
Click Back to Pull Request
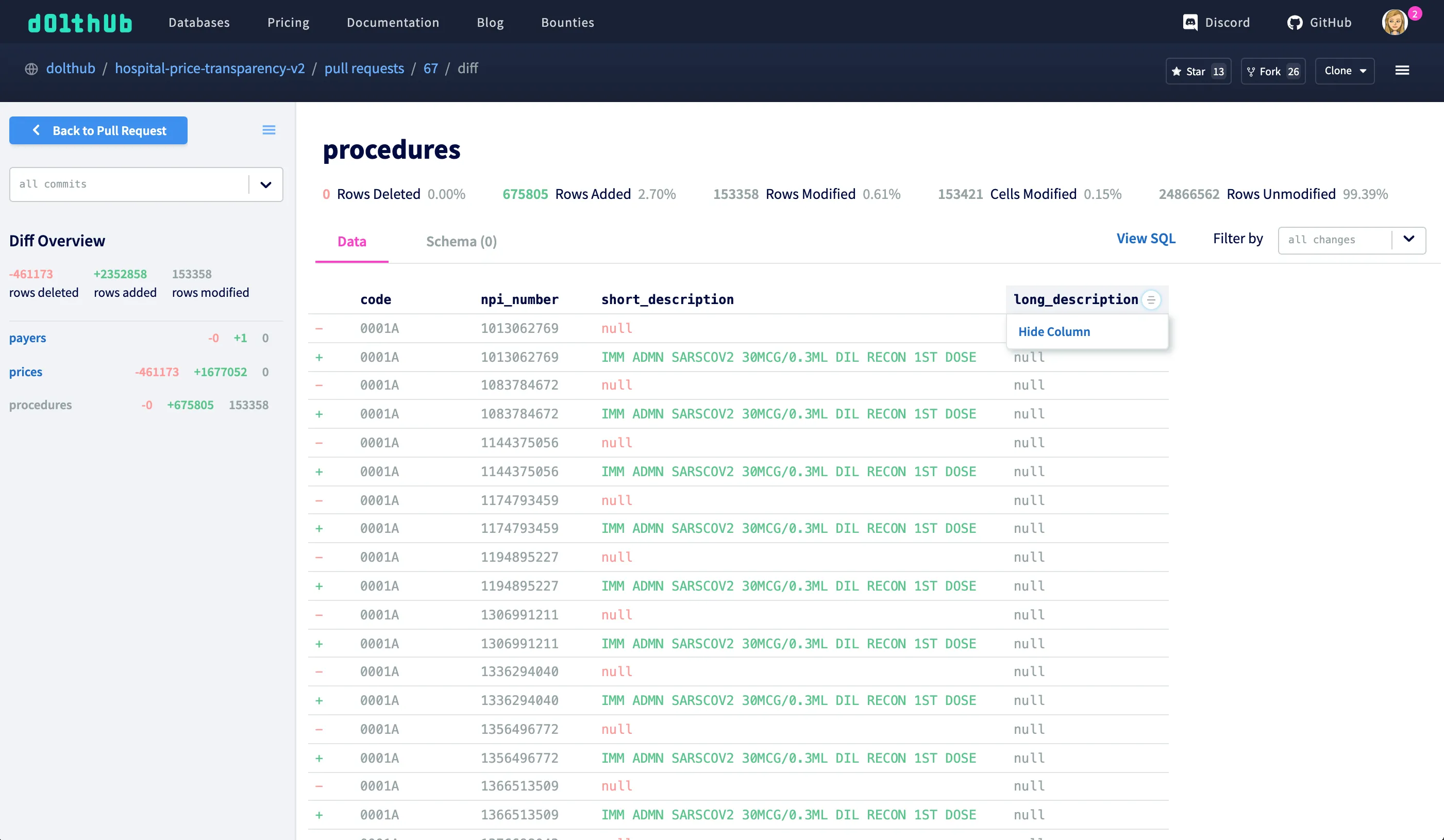[x=98, y=130]
